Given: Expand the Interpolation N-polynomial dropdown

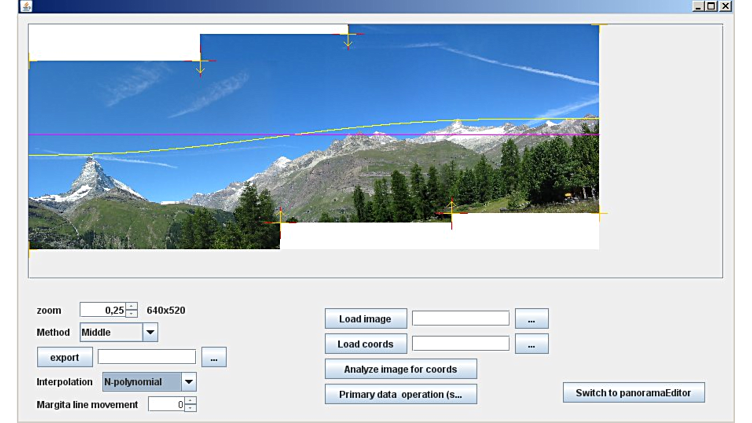Looking at the screenshot, I should pos(188,382).
